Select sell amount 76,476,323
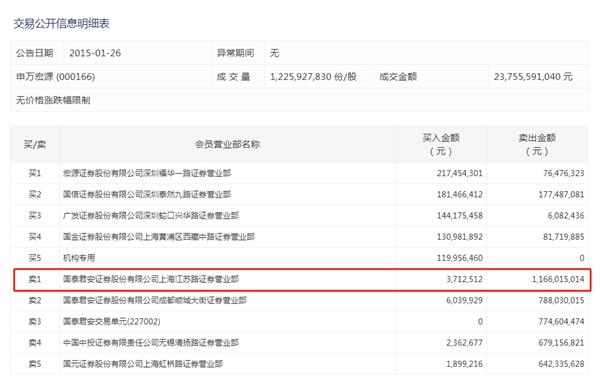600x391 pixels. point(564,173)
